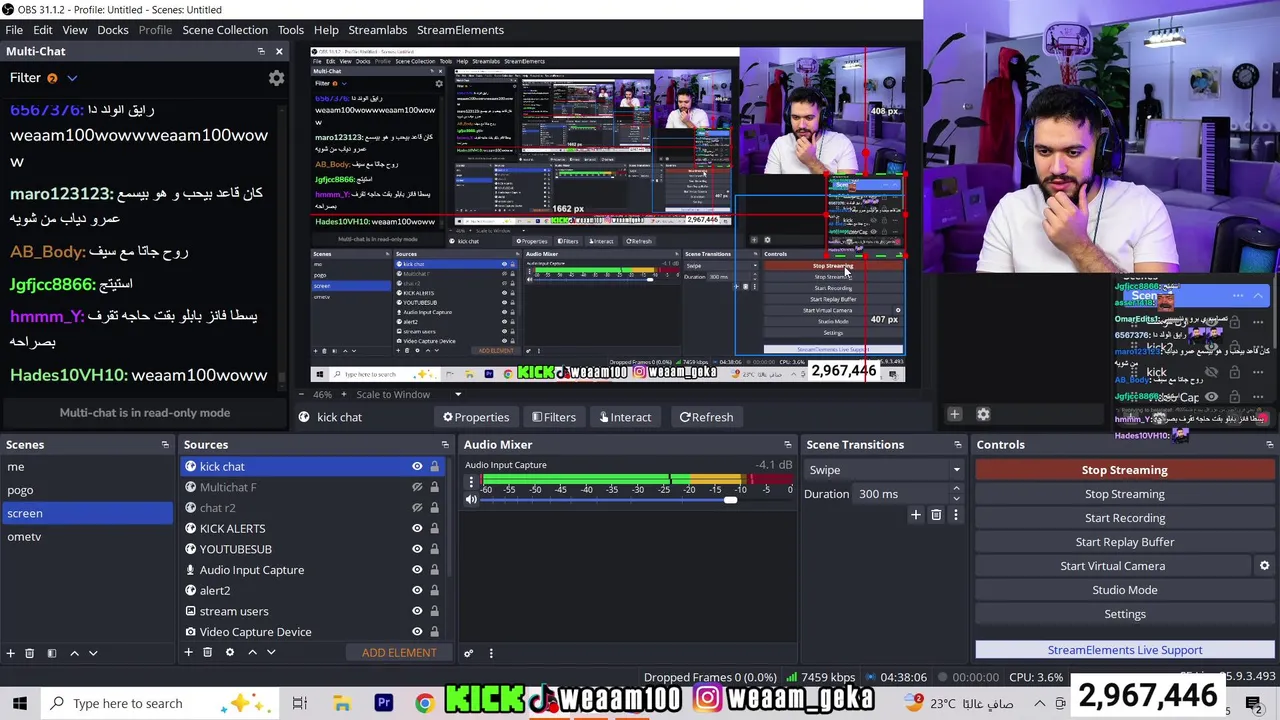Float the Controls dock
1280x720 pixels.
[1269, 445]
